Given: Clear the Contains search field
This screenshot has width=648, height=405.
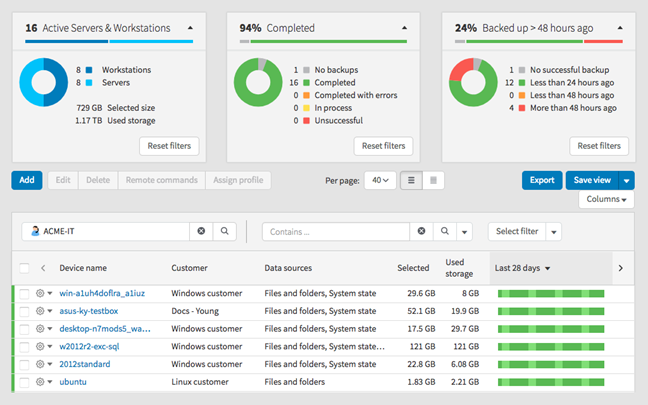Looking at the screenshot, I should point(421,231).
